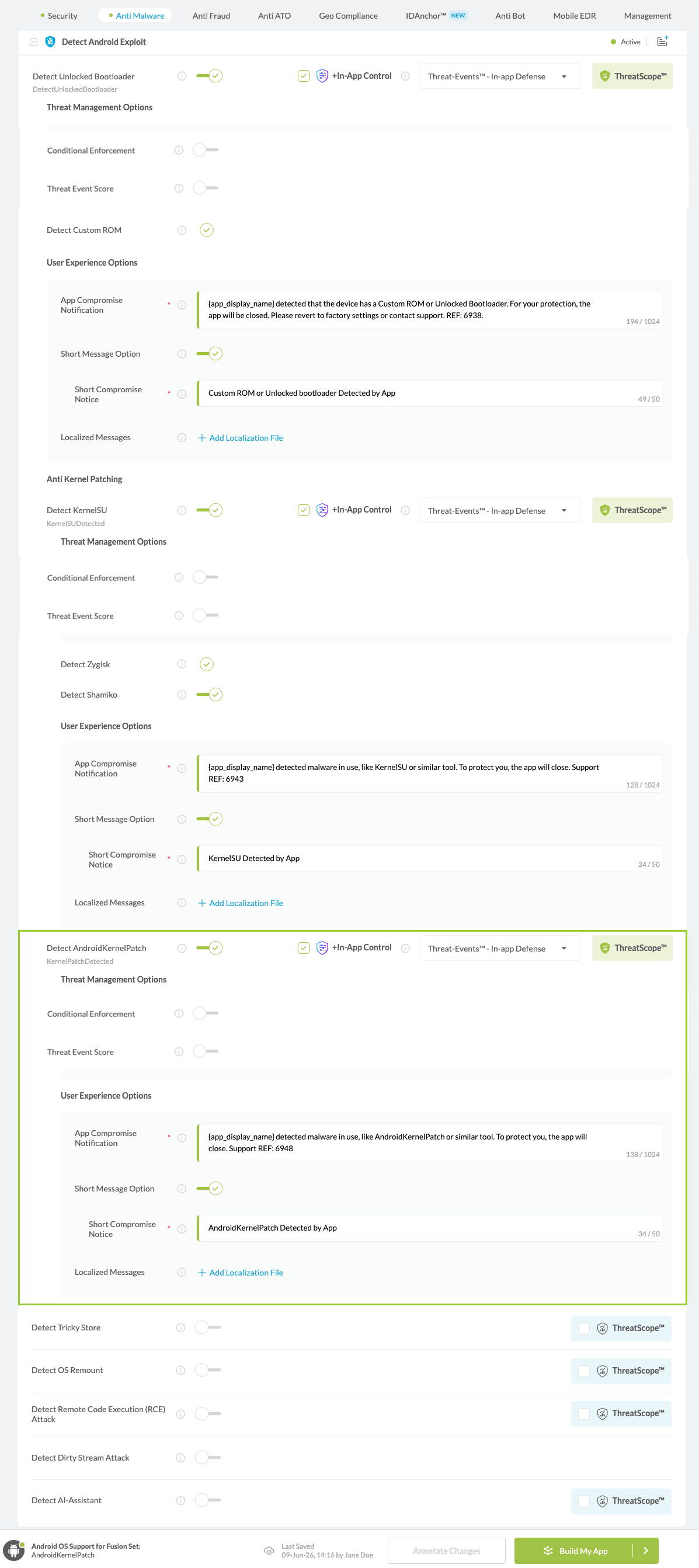This screenshot has width=699, height=1568.
Task: Click the Android robot icon in footer
Action: click(x=14, y=1550)
